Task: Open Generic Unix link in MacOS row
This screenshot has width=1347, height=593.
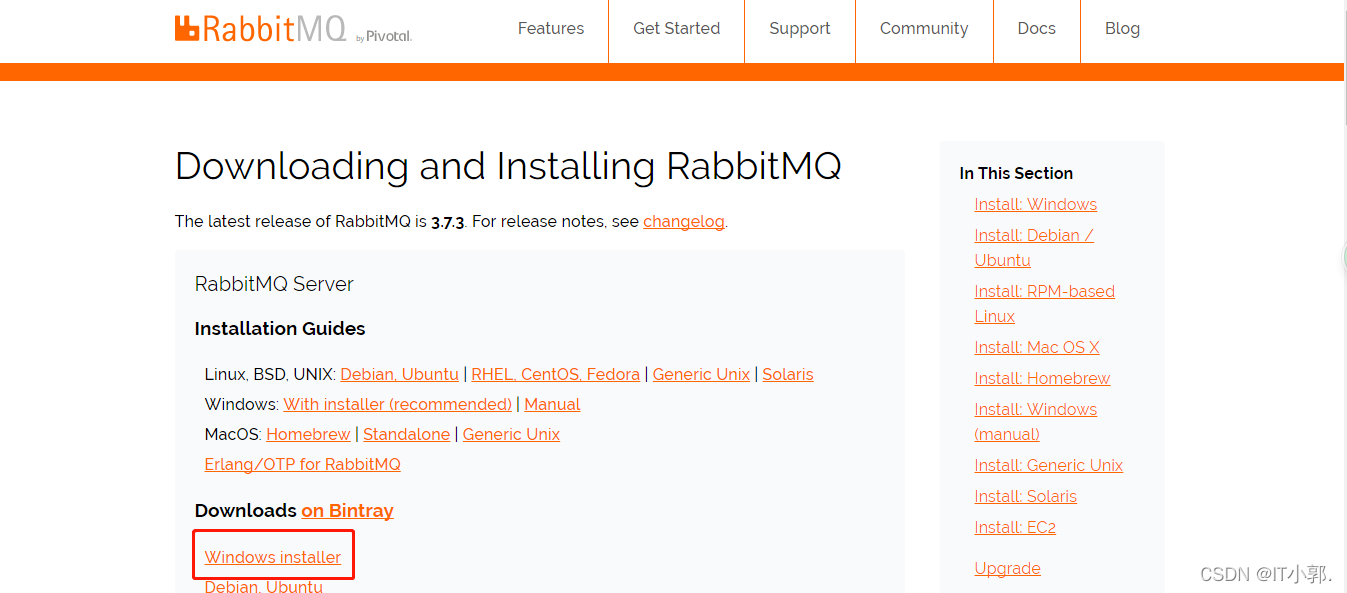Action: [511, 434]
